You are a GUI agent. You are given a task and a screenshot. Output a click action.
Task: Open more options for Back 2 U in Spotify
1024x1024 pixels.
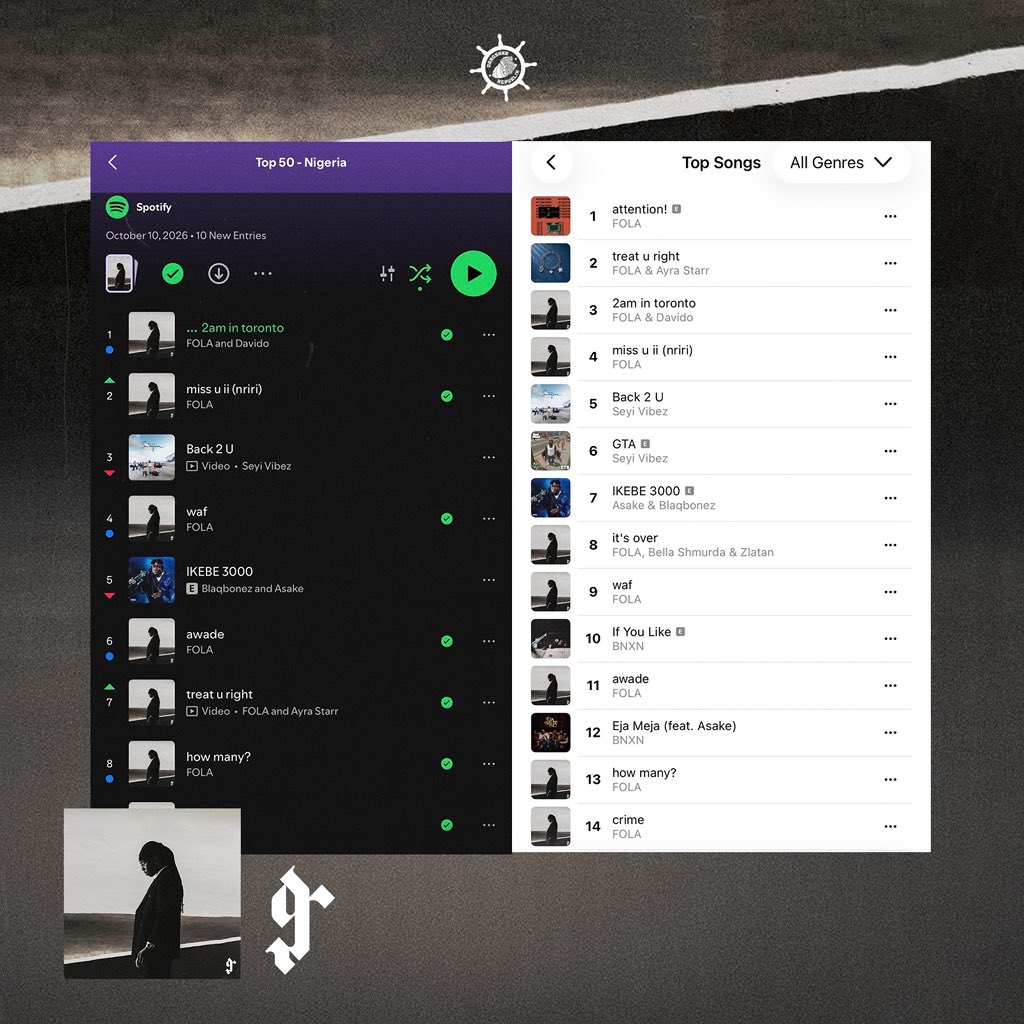coord(489,457)
